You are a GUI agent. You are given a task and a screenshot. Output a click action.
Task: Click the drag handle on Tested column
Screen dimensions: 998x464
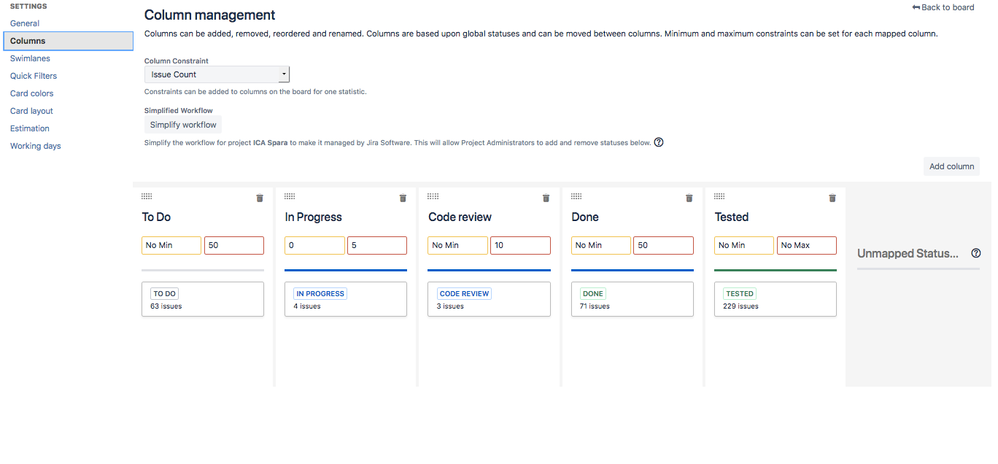pos(719,196)
